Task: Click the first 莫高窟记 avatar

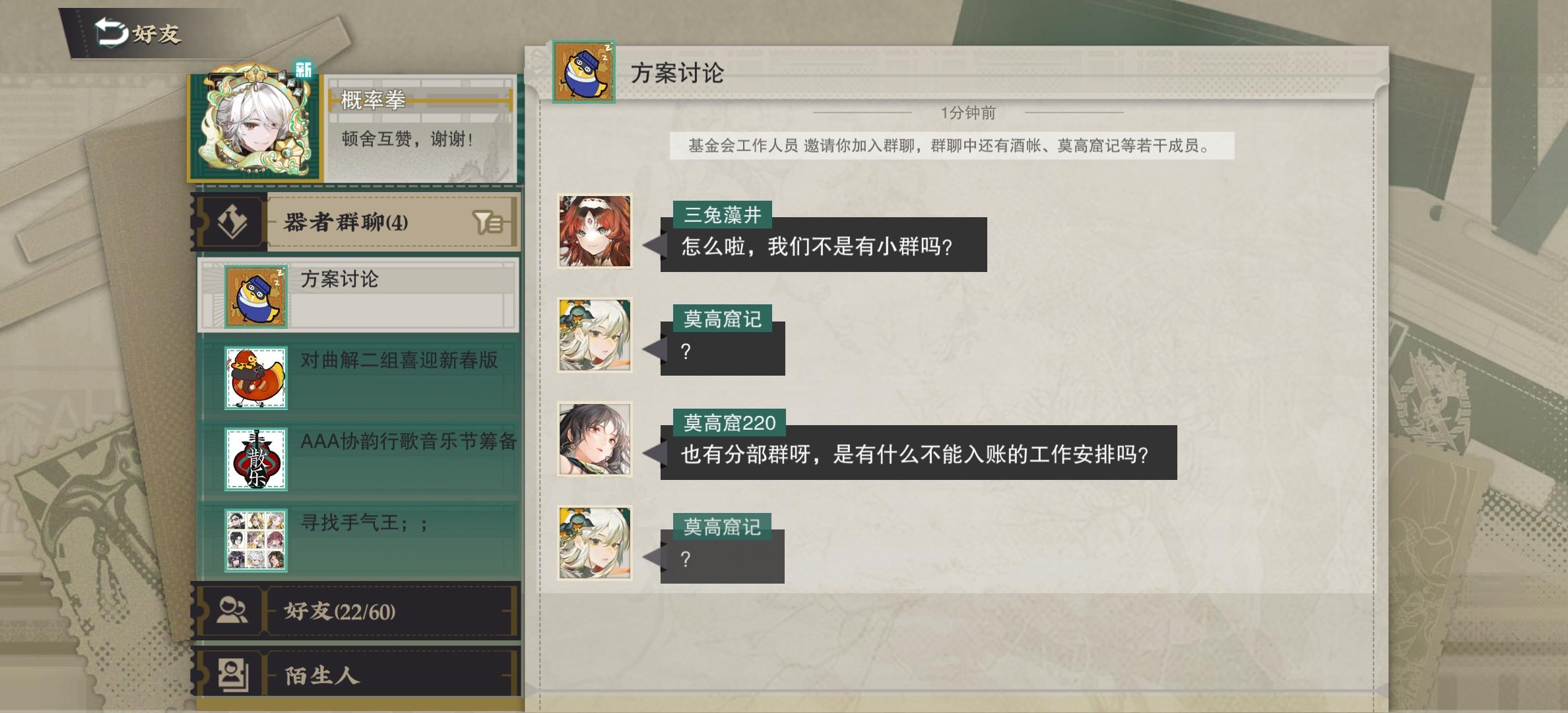Action: [595, 335]
